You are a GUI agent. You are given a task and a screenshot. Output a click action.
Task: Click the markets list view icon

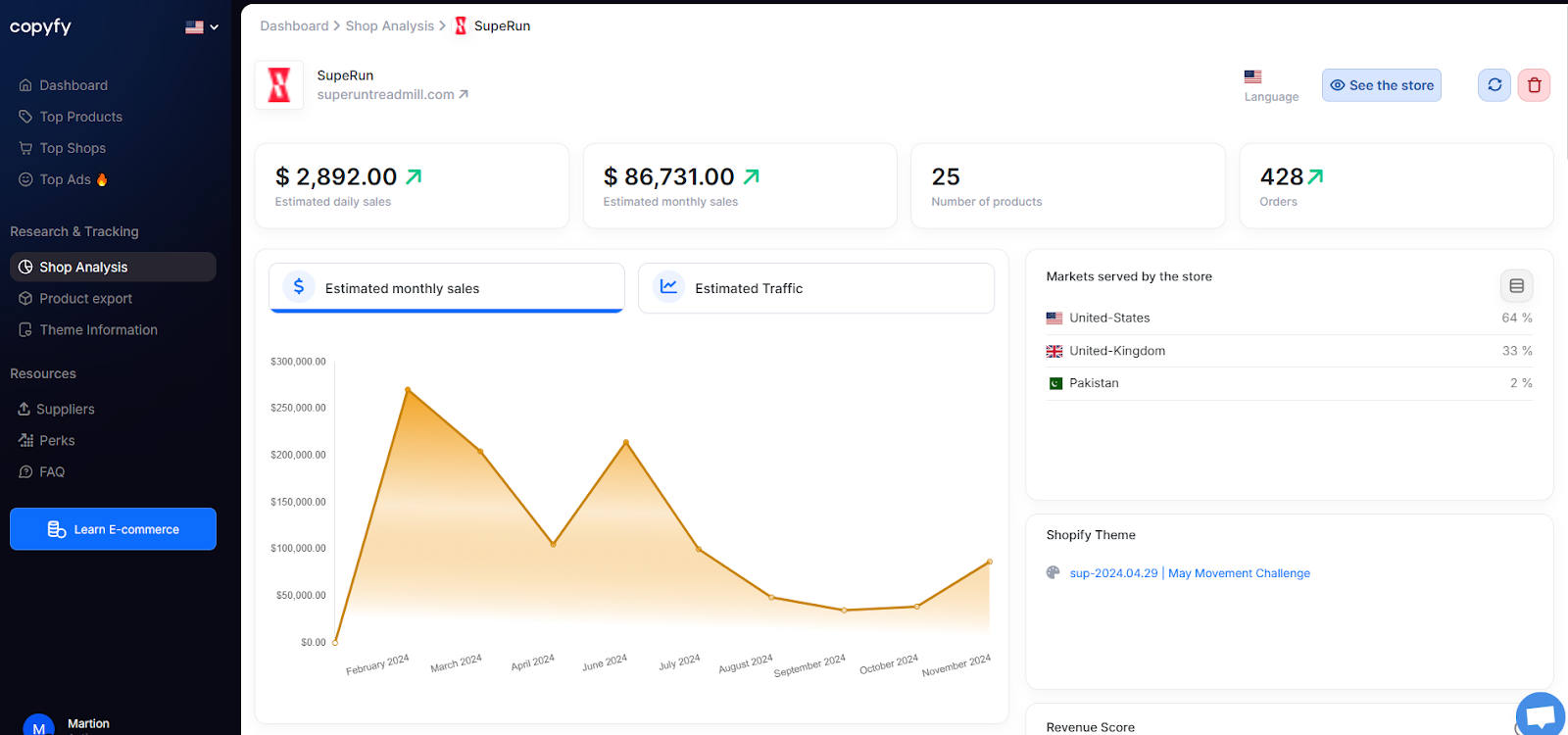click(1516, 286)
